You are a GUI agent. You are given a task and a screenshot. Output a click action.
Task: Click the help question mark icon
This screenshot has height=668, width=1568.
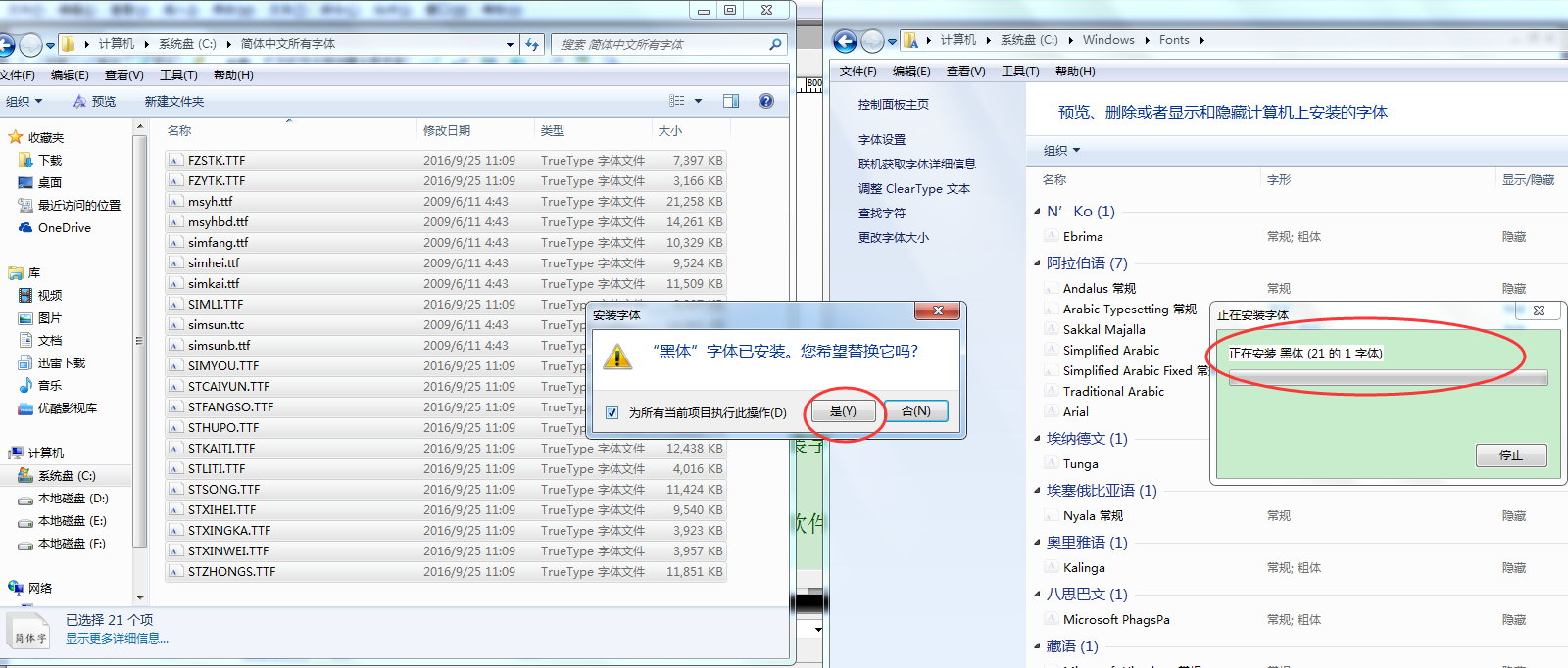(x=766, y=101)
